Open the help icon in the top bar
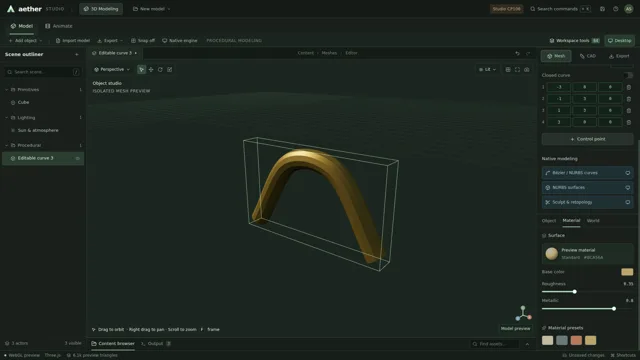640x360 pixels. 616,9
